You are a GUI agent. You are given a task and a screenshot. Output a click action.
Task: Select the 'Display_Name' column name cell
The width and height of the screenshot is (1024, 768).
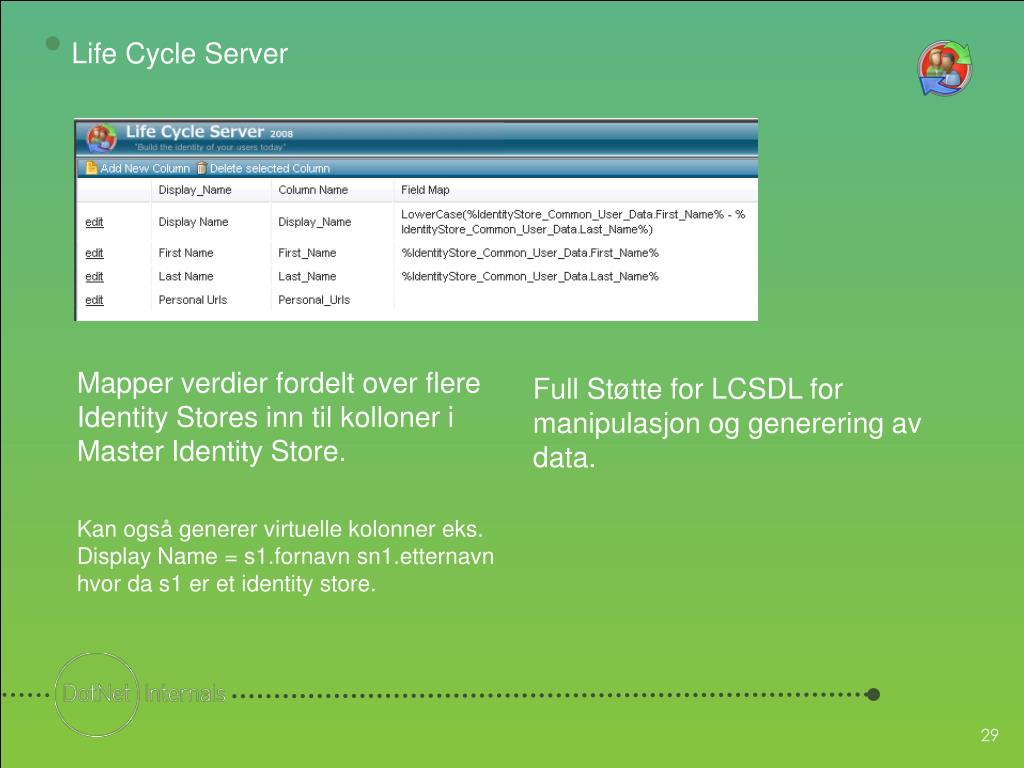315,222
